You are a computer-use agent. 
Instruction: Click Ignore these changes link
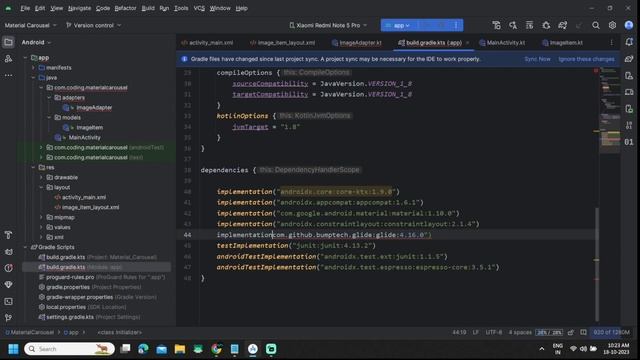pyautogui.click(x=586, y=59)
